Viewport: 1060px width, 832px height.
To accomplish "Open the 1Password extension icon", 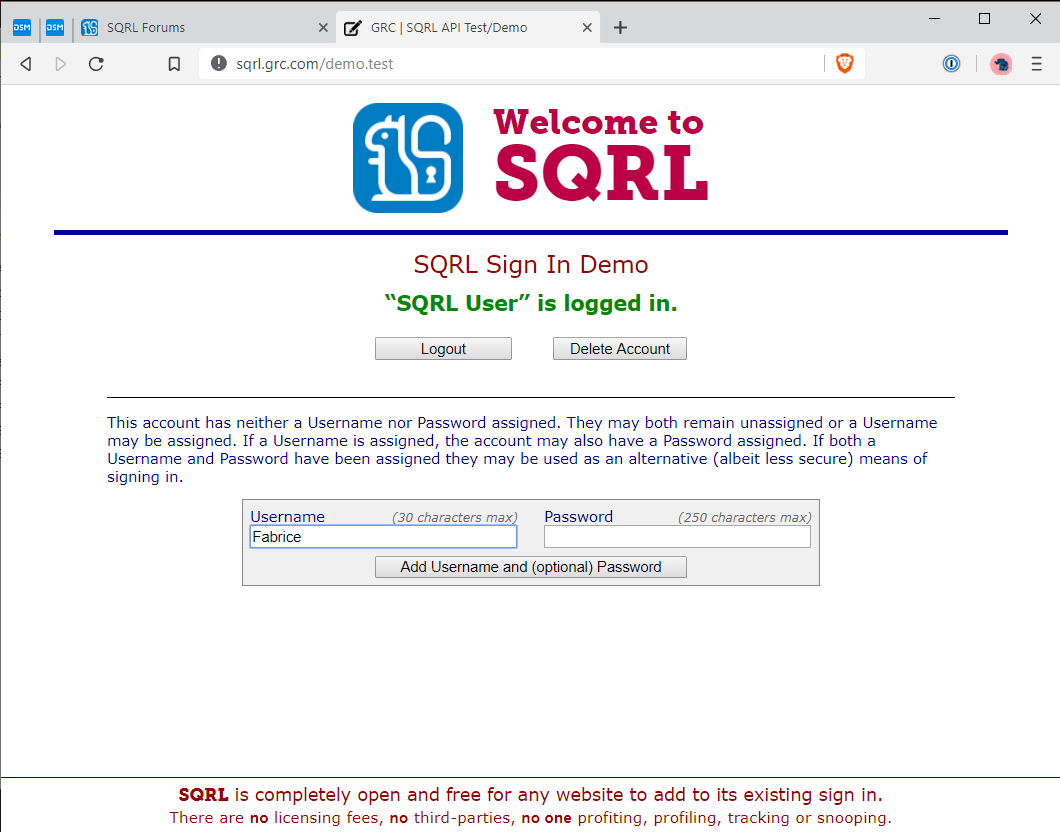I will [951, 64].
